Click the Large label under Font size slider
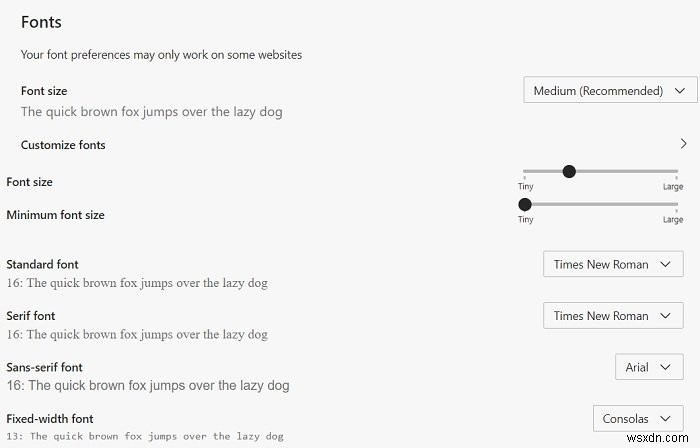700x448 pixels. coord(673,187)
